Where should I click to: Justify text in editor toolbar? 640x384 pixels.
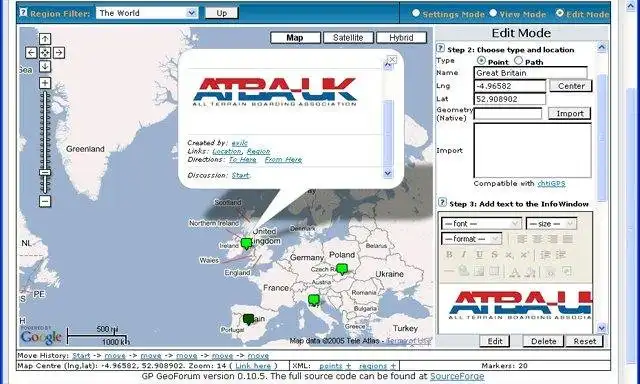[567, 239]
